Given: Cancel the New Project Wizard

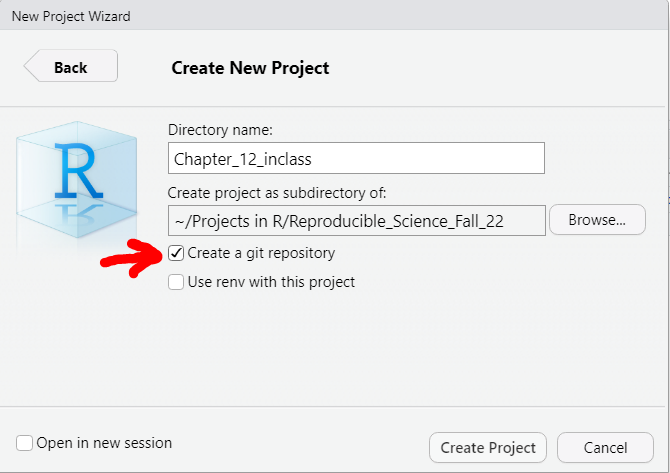Looking at the screenshot, I should [605, 447].
